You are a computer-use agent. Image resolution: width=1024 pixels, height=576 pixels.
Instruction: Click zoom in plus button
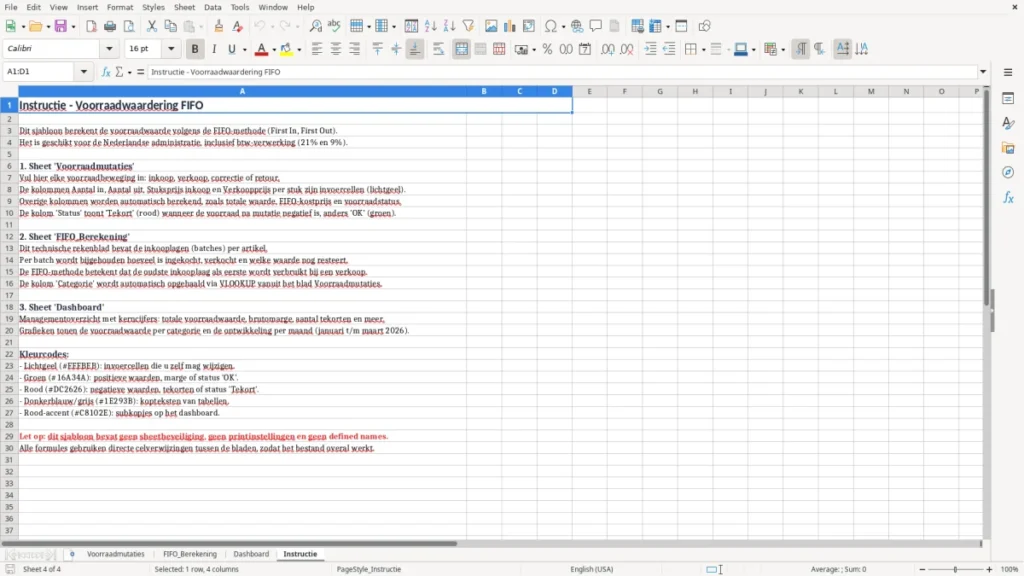click(x=989, y=569)
